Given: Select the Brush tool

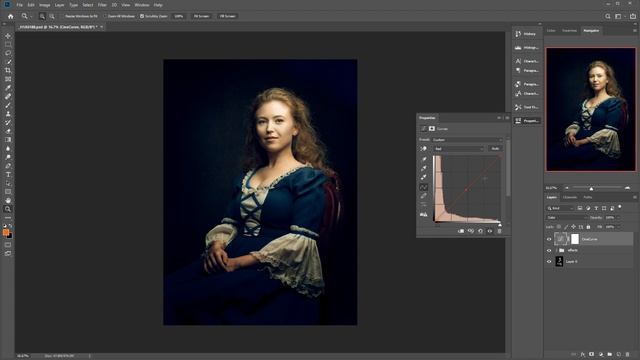Looking at the screenshot, I should (8, 105).
